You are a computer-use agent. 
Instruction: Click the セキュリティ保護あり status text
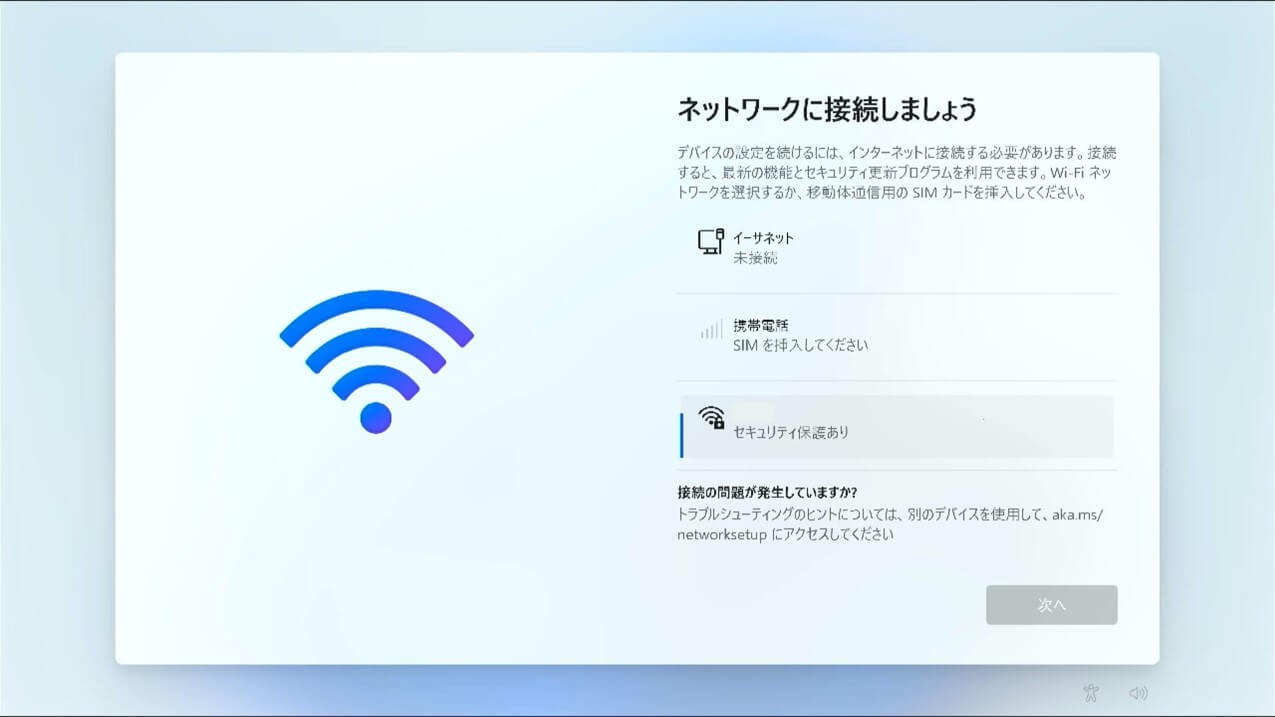791,432
